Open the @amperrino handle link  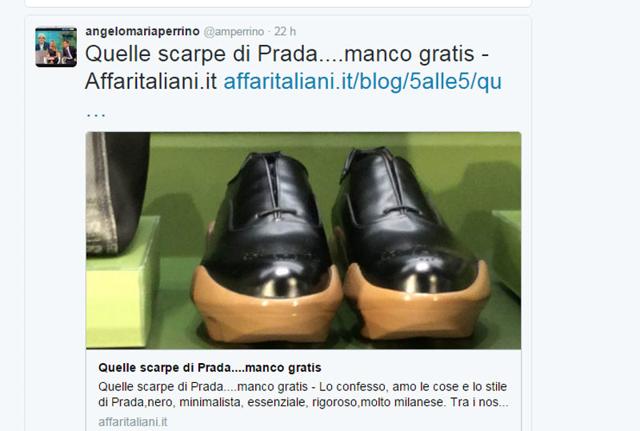click(233, 31)
